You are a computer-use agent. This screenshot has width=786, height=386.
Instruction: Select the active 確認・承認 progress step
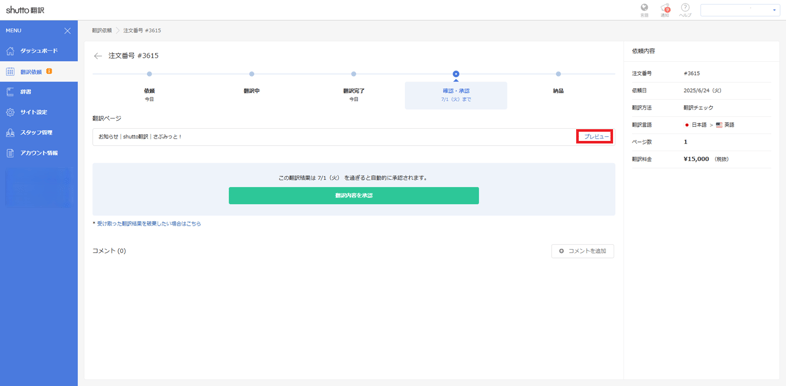pos(456,95)
